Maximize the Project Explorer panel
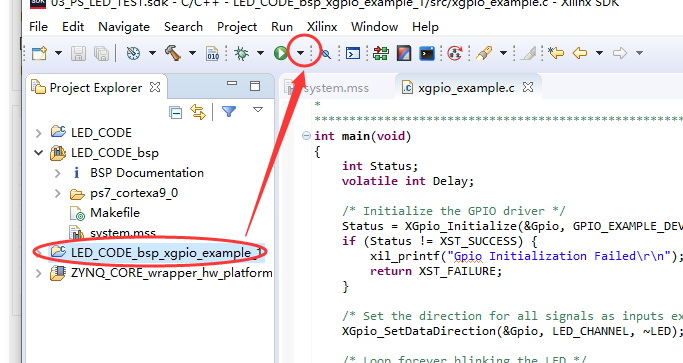The image size is (683, 363). pyautogui.click(x=255, y=86)
